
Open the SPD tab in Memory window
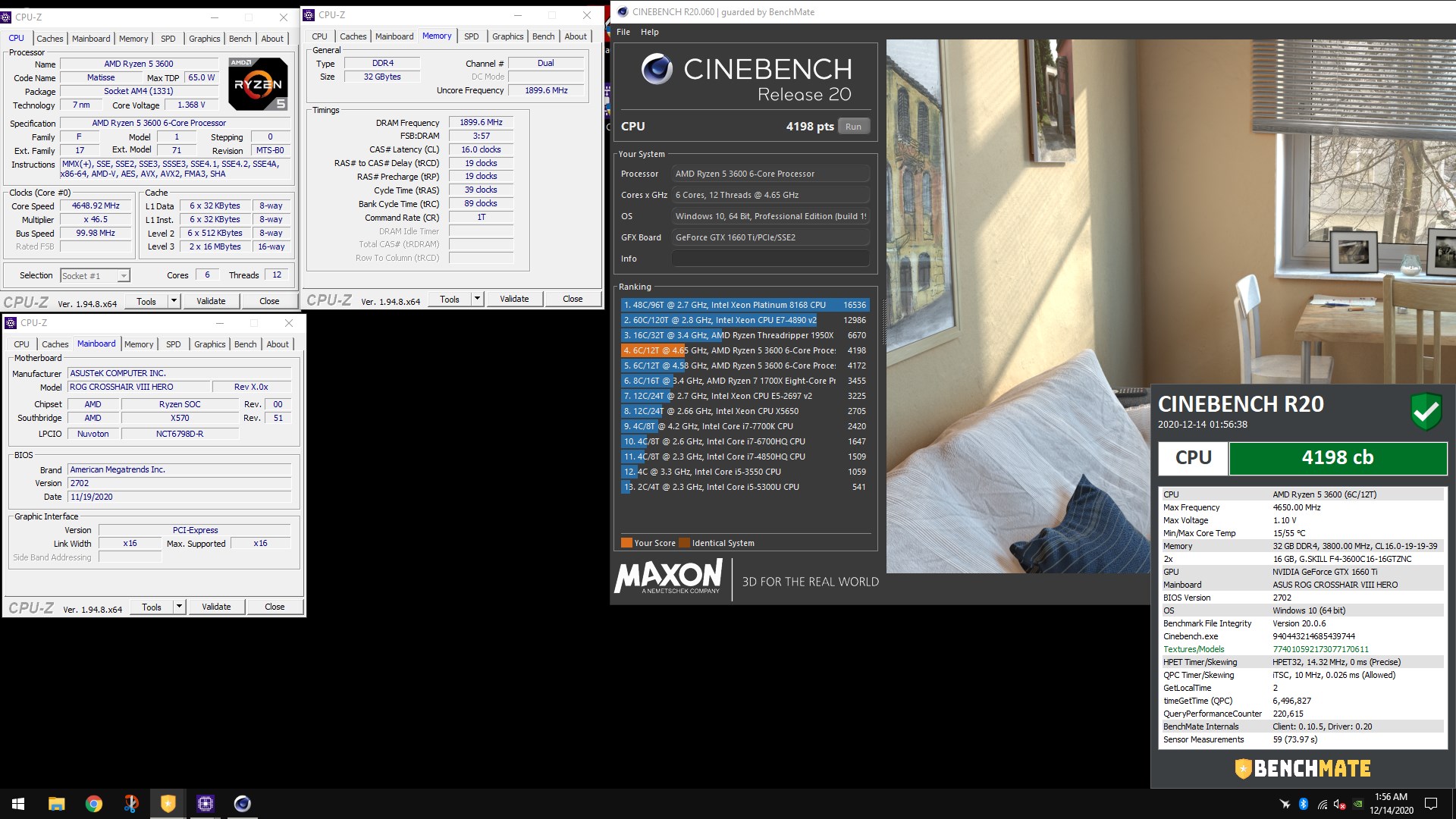472,36
